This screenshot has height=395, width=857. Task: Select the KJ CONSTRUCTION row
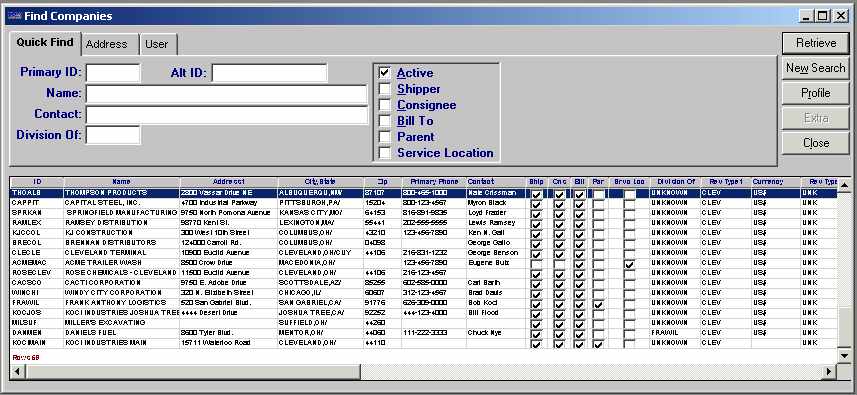coord(424,233)
